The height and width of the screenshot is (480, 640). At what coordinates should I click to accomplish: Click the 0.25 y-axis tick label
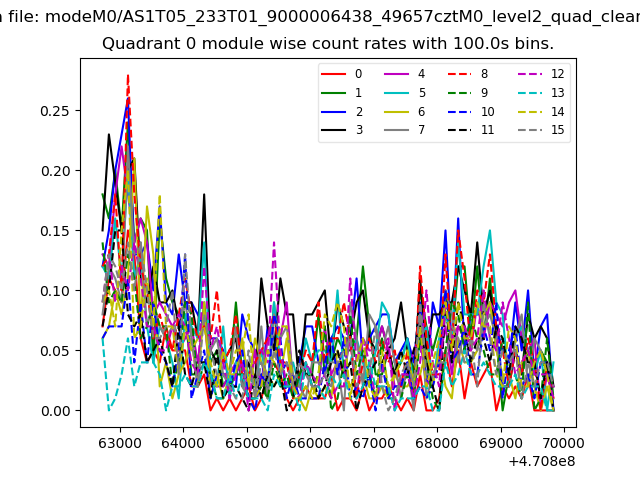click(x=56, y=110)
